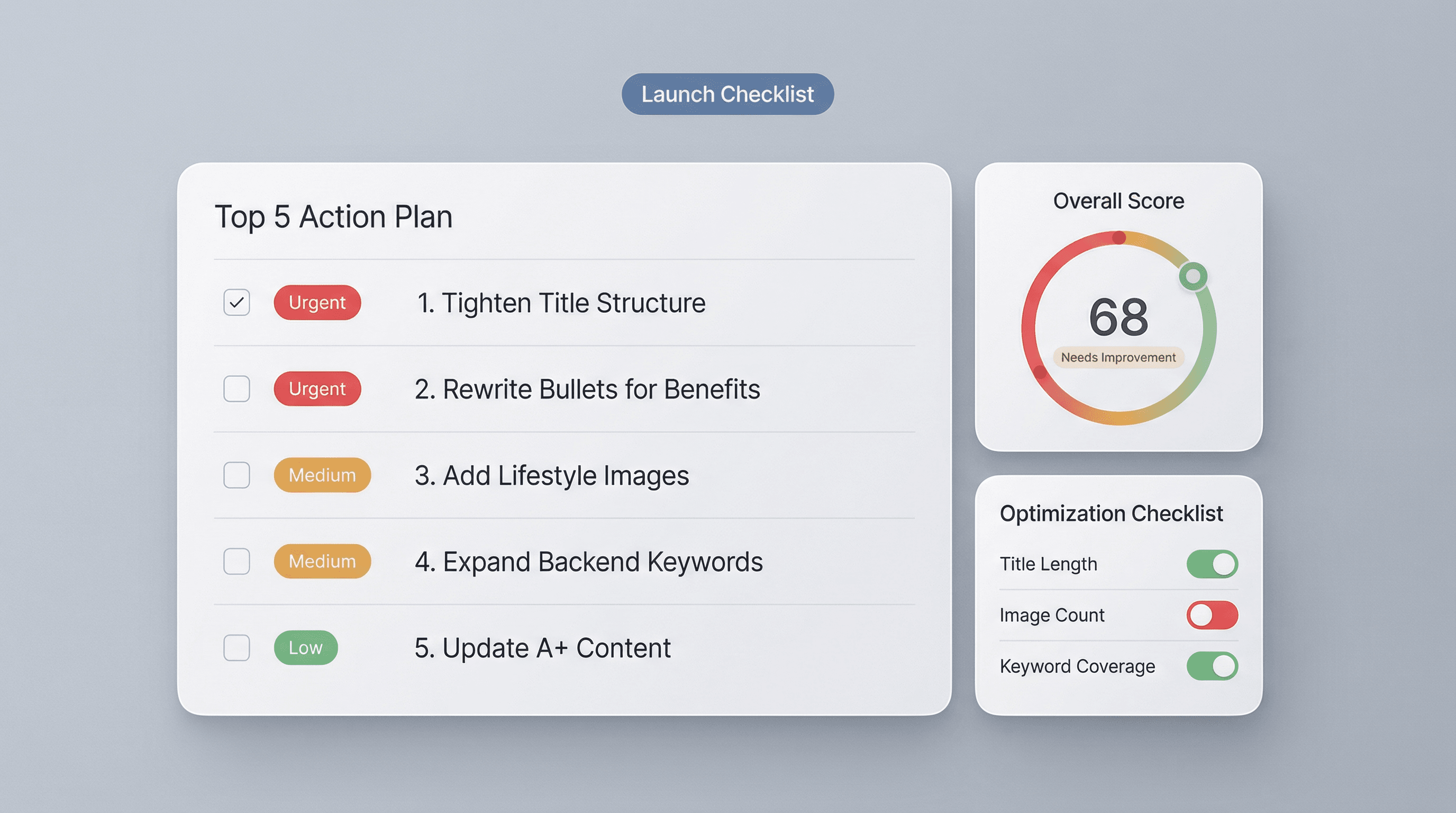Image resolution: width=1456 pixels, height=813 pixels.
Task: Open the Expand Backend Keywords item
Action: coord(588,562)
